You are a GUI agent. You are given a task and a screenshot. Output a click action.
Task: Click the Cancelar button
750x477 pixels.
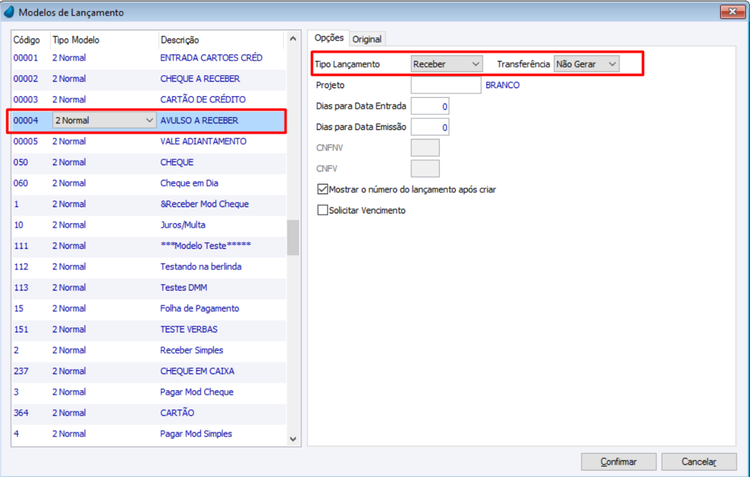pyautogui.click(x=699, y=462)
